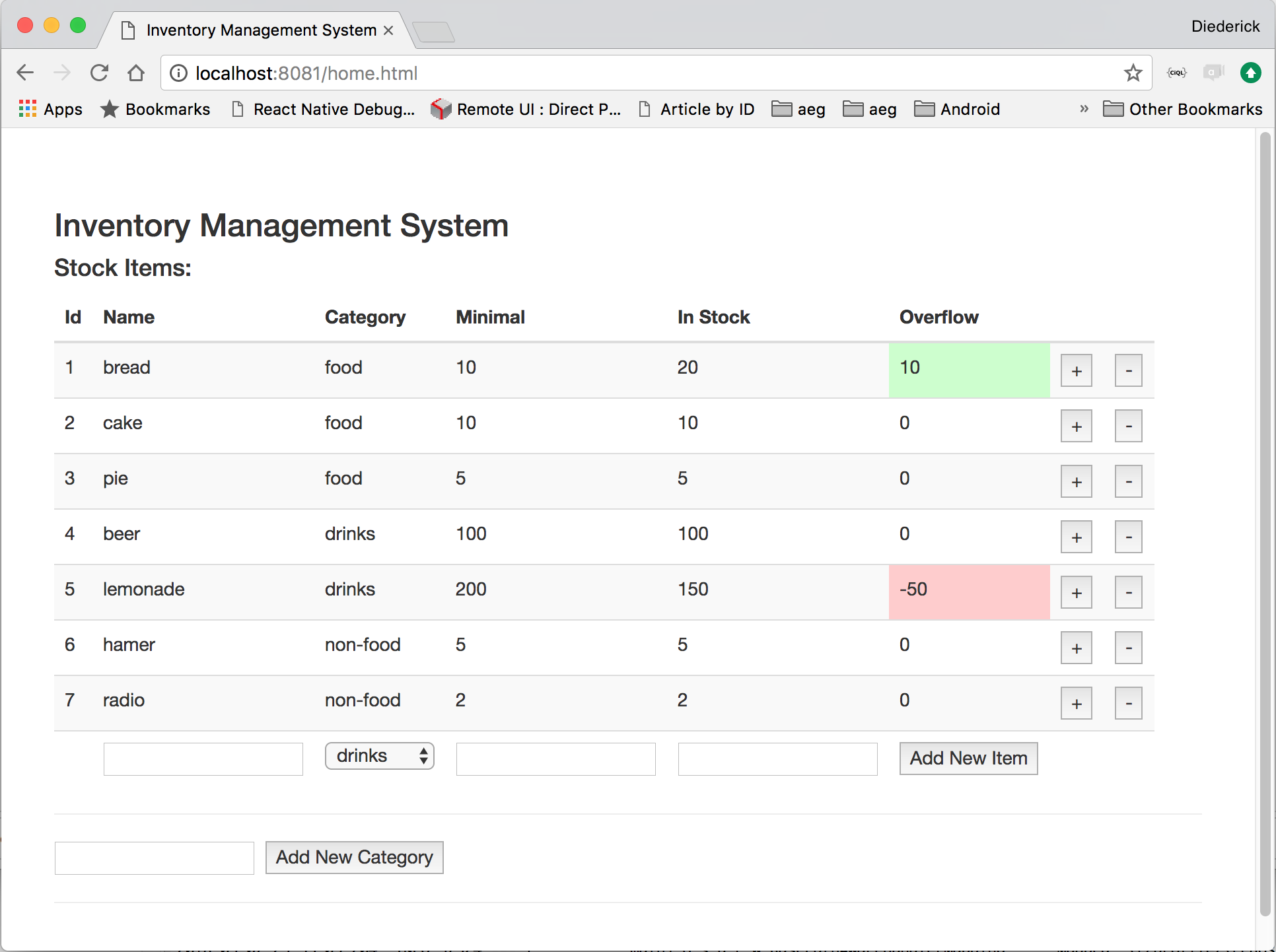Click the browser home icon
The height and width of the screenshot is (952, 1276).
136,73
